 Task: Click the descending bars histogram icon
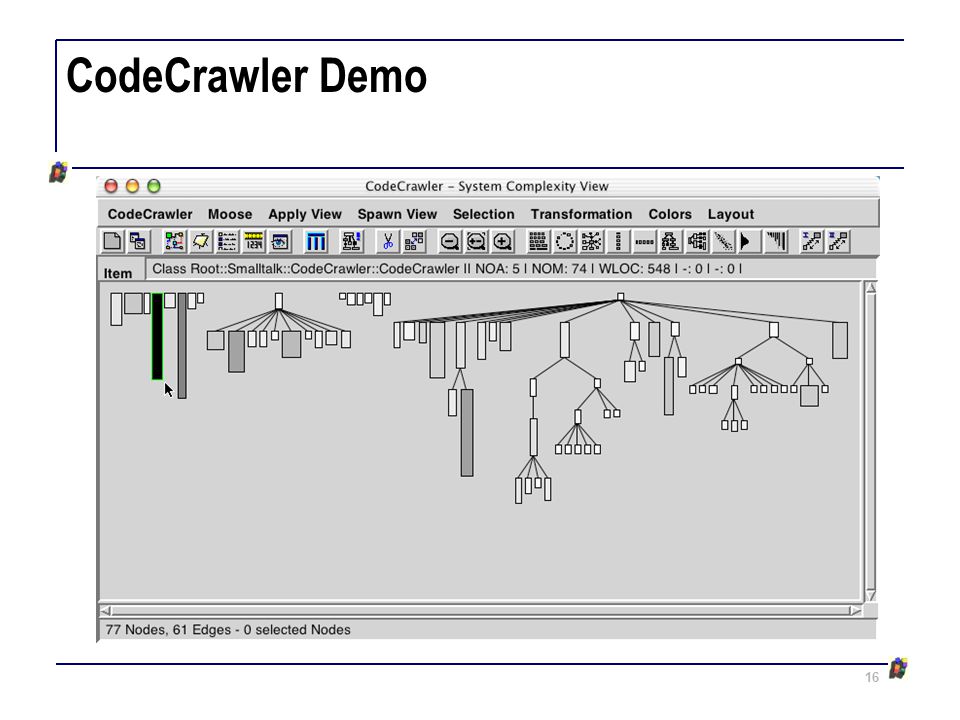pos(776,241)
